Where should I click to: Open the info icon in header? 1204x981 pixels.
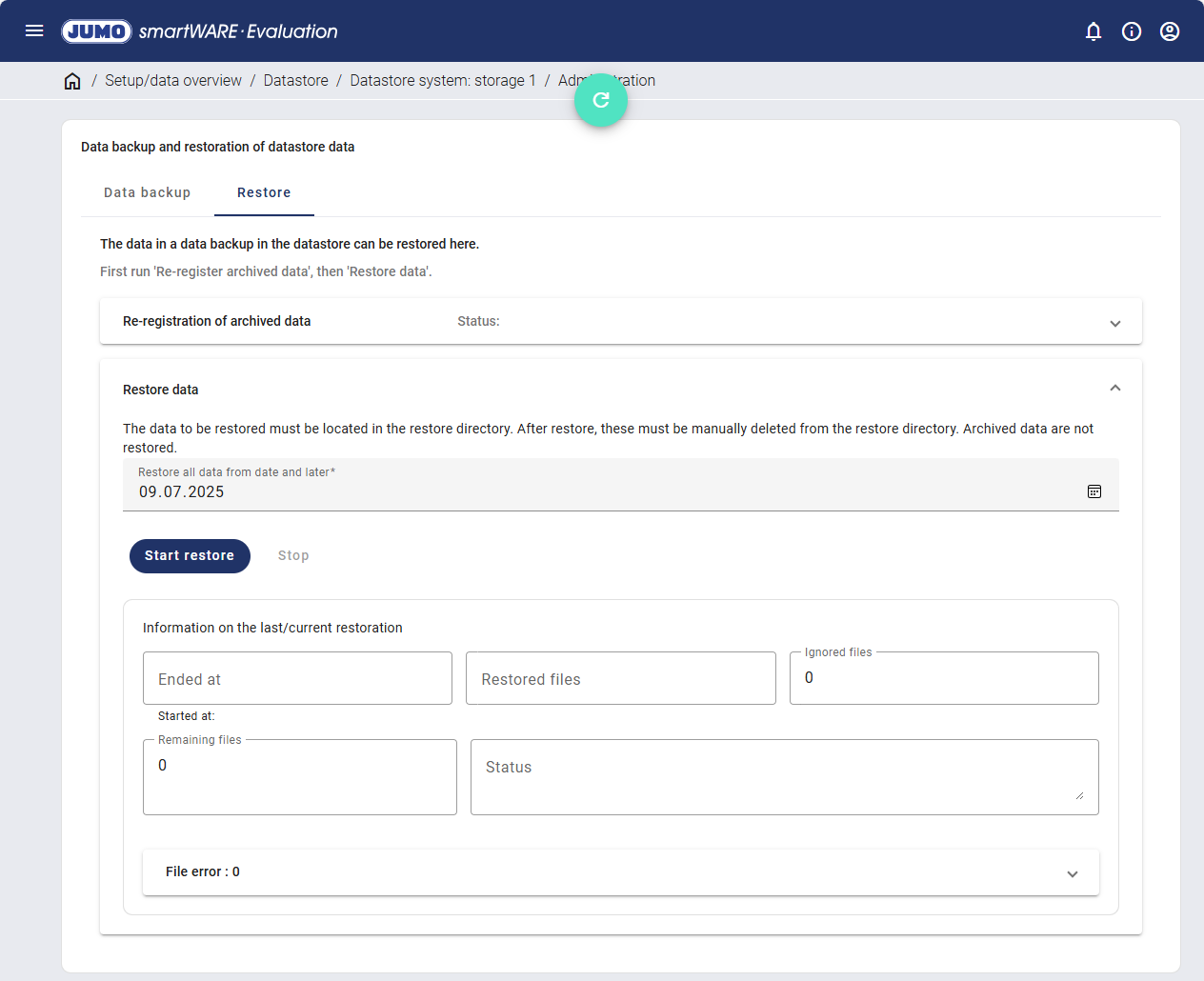[1132, 31]
